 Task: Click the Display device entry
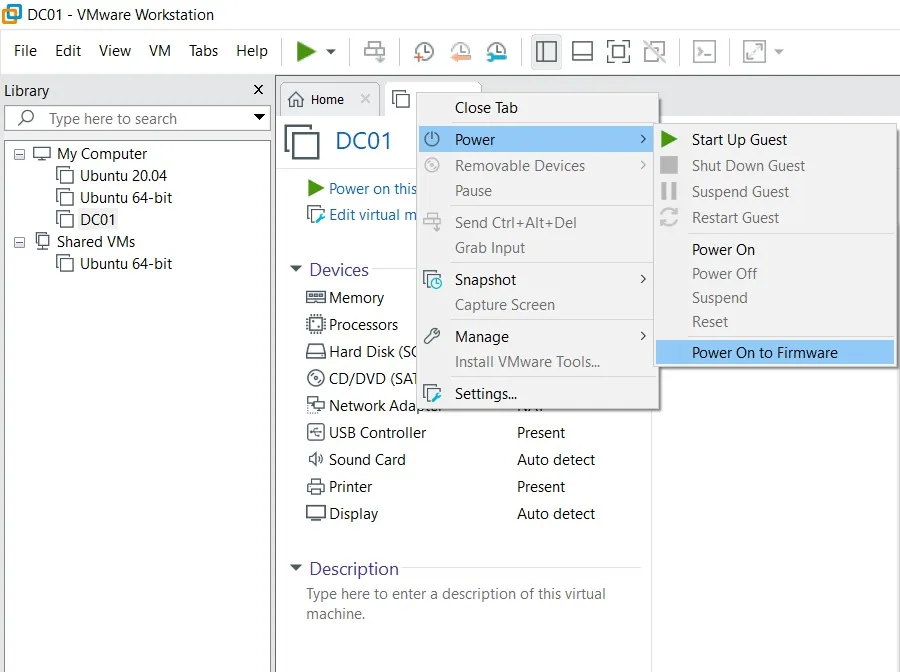pyautogui.click(x=353, y=514)
